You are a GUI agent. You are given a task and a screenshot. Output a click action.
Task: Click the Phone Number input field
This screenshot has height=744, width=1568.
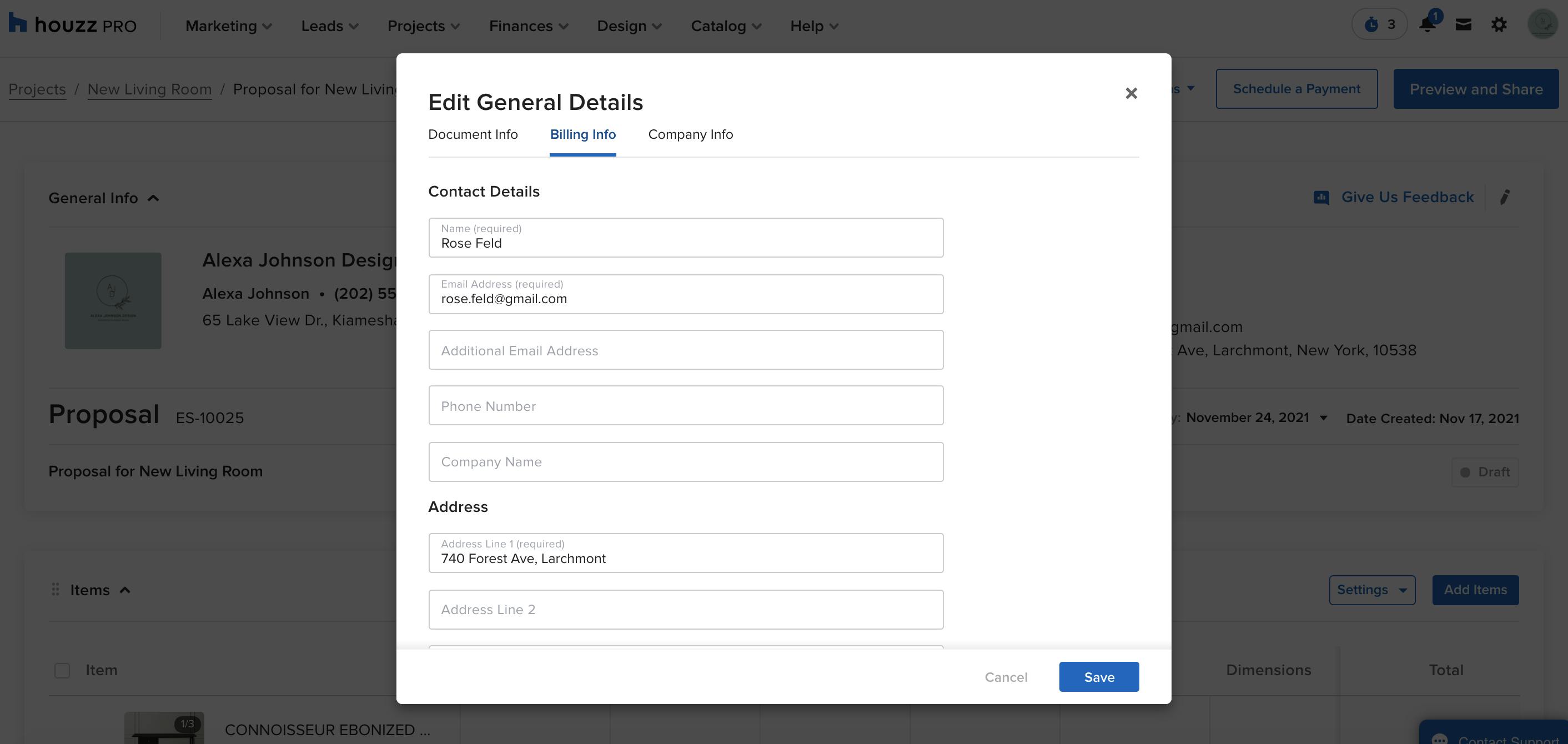click(x=685, y=405)
